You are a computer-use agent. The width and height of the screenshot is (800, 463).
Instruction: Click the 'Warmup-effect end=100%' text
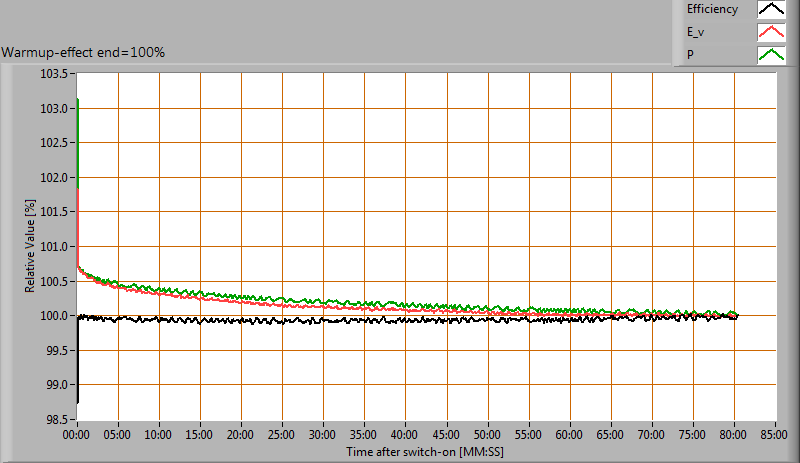coord(83,52)
